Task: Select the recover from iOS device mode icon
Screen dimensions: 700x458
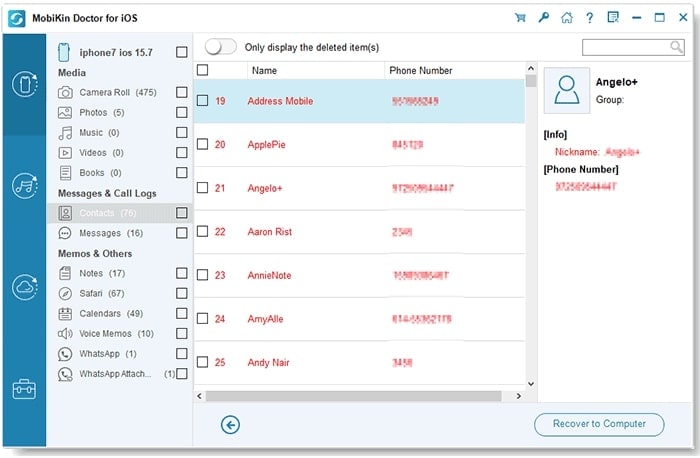Action: [x=25, y=84]
